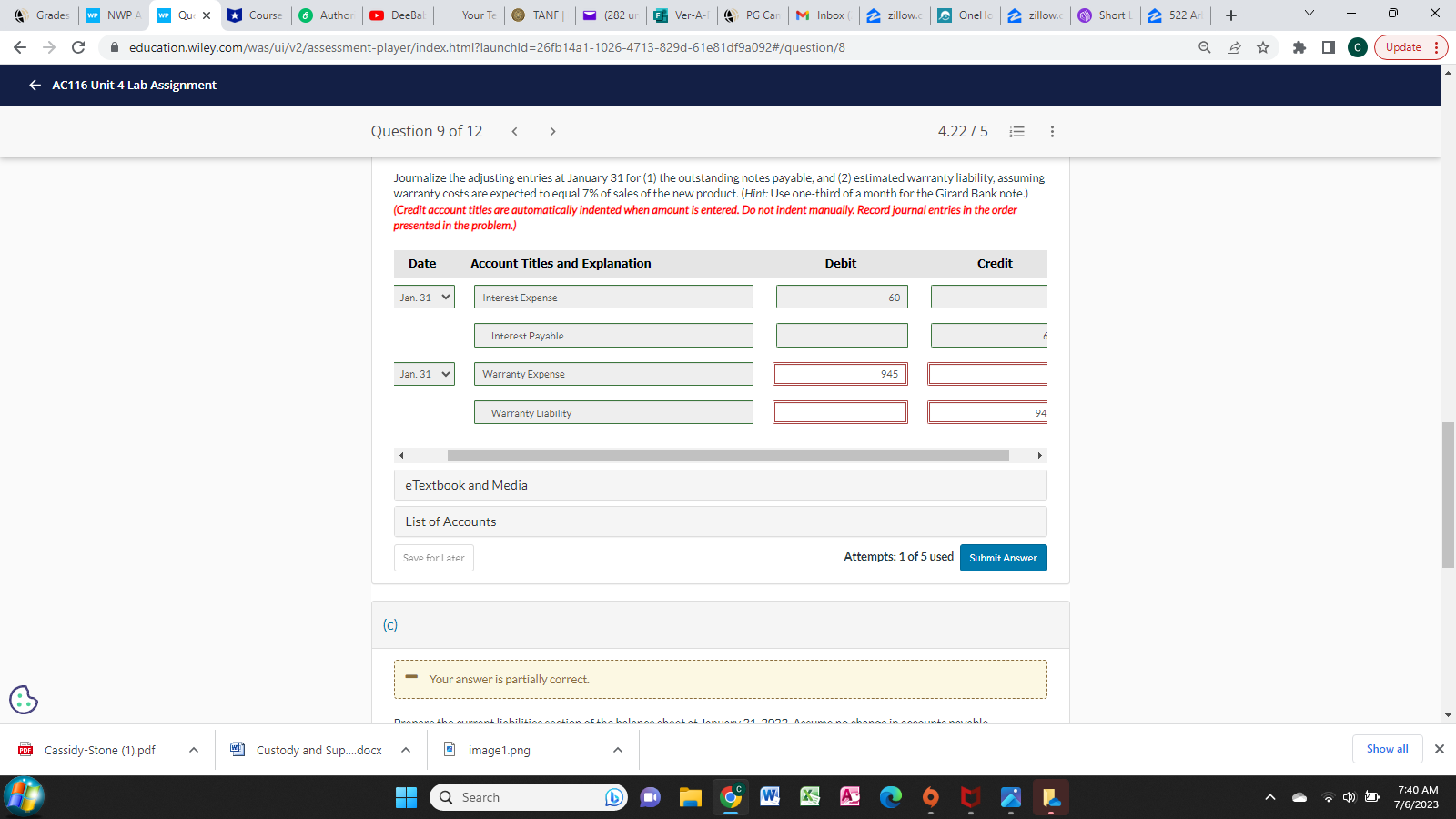The height and width of the screenshot is (819, 1456).
Task: Open Microsoft Word from the taskbar
Action: point(770,797)
